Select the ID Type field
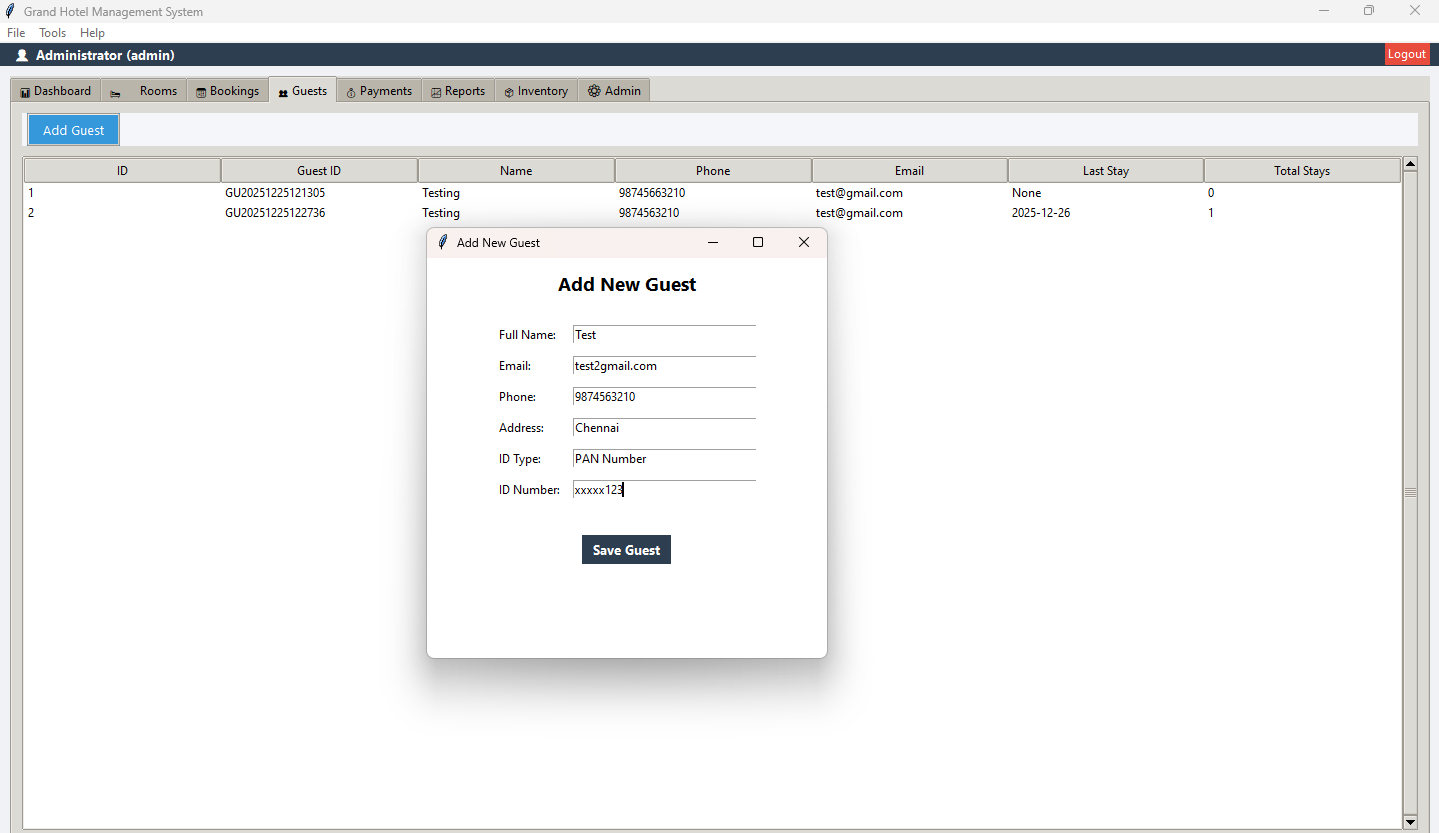Viewport: 1439px width, 833px height. tap(664, 459)
